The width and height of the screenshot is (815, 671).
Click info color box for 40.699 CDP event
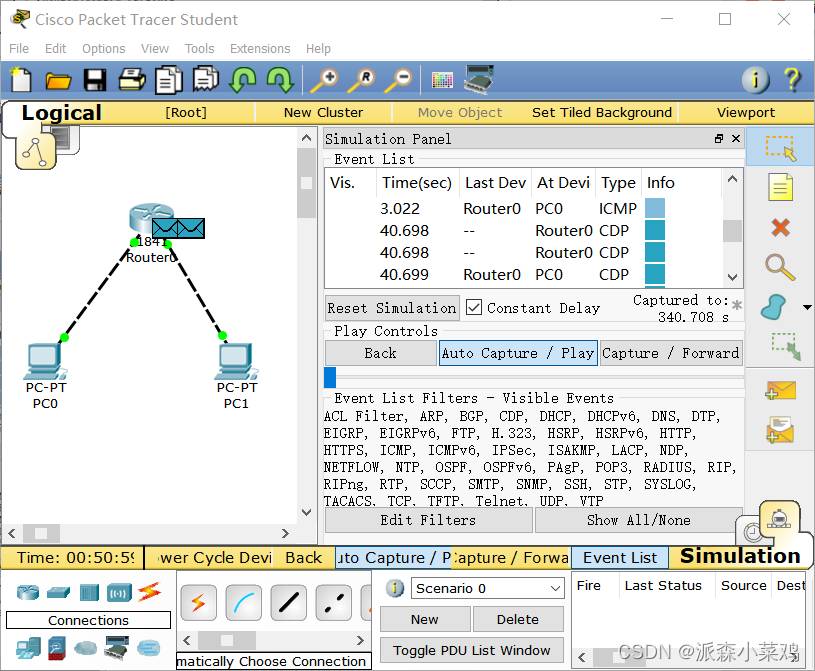655,274
